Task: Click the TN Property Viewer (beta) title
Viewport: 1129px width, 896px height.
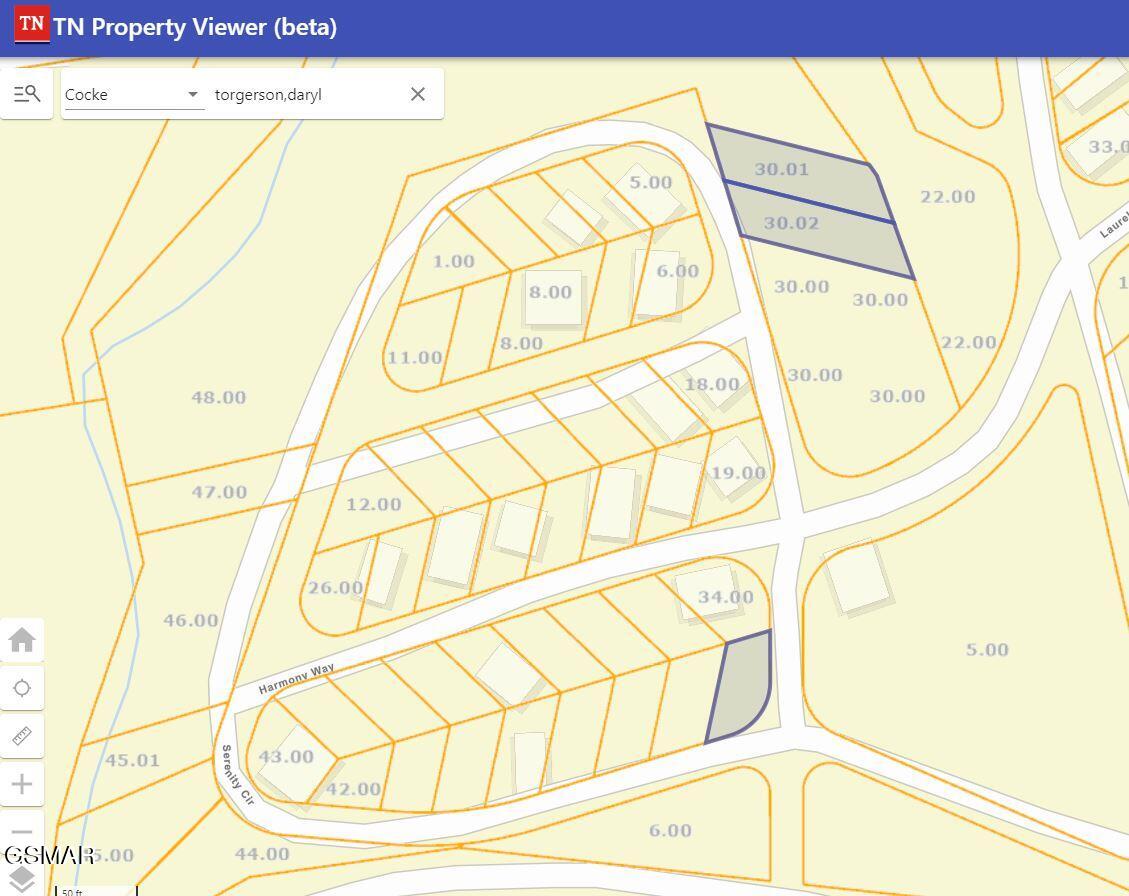Action: pos(195,27)
